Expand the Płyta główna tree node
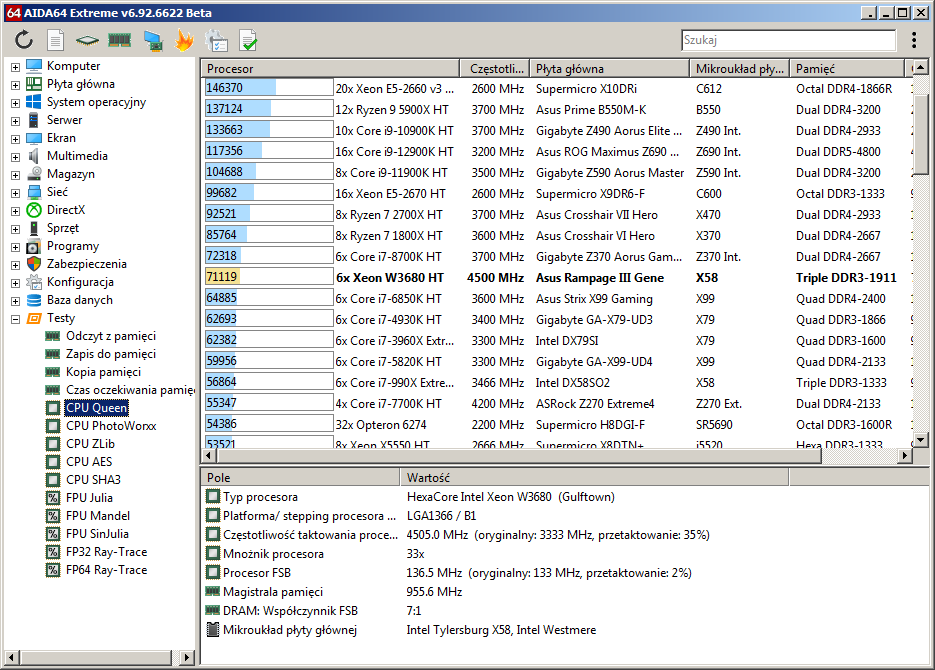The height and width of the screenshot is (670, 935). pyautogui.click(x=16, y=84)
